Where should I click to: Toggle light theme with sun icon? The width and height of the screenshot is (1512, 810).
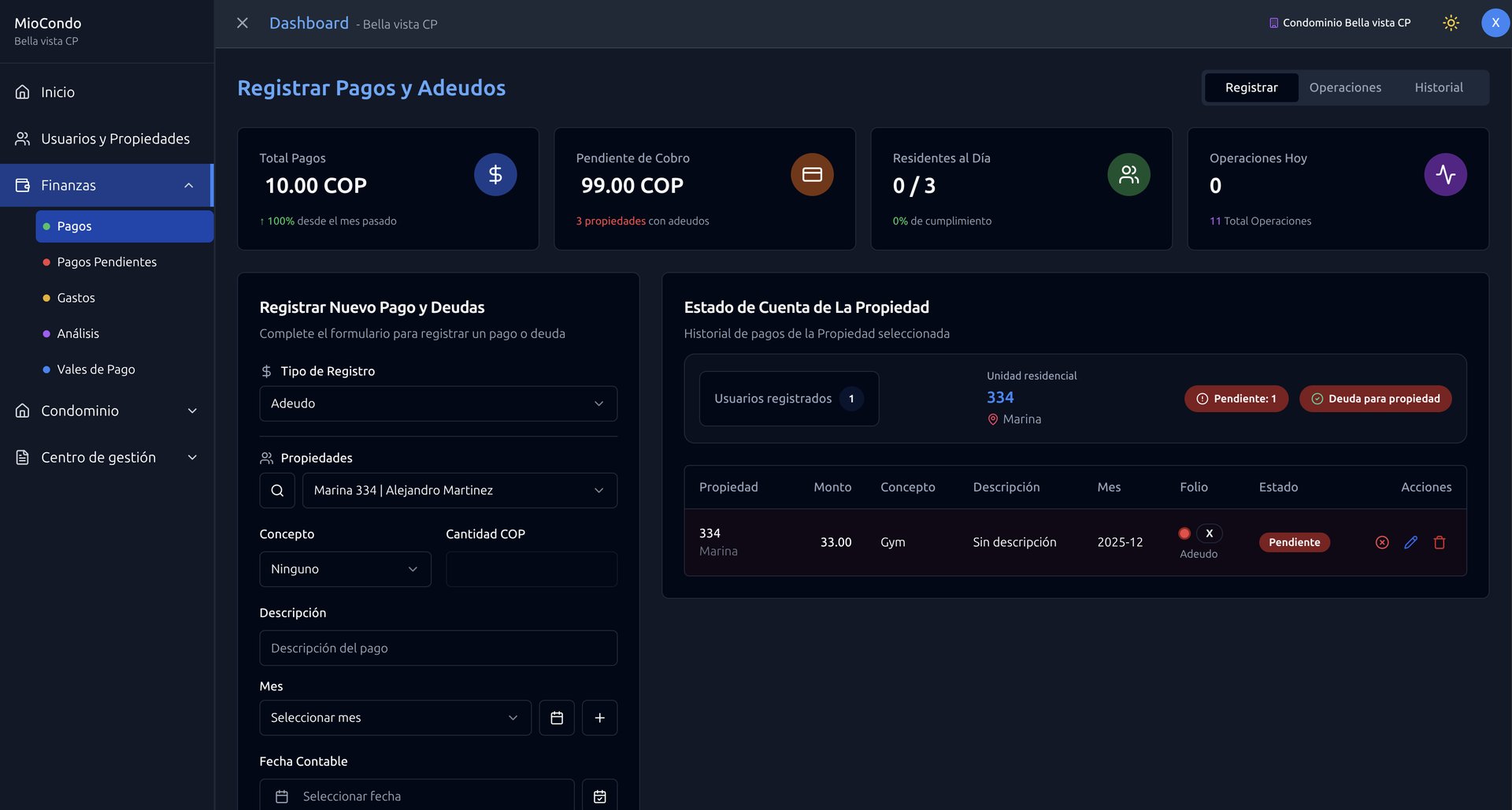[x=1451, y=23]
